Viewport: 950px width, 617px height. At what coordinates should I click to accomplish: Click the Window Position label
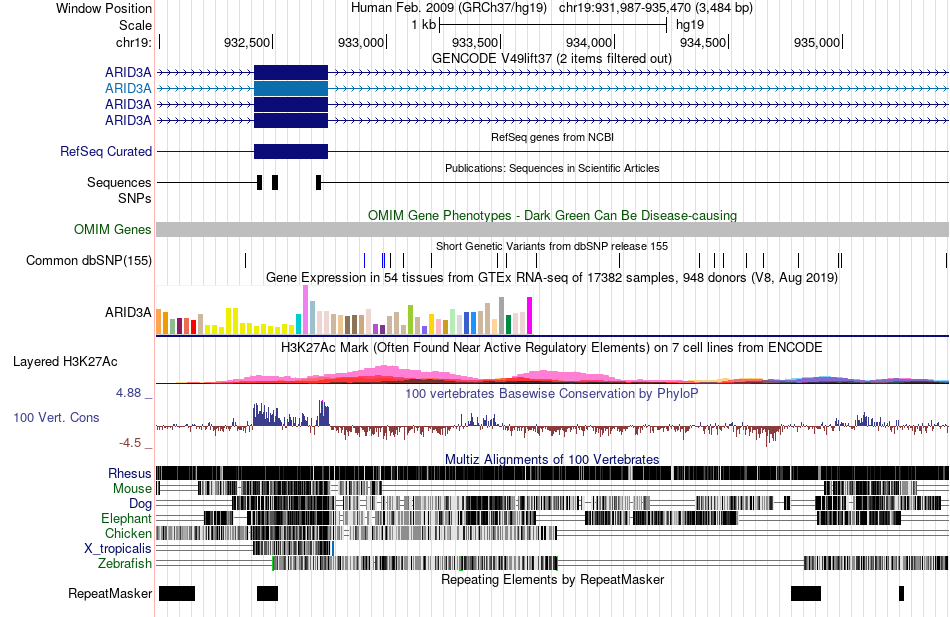(x=104, y=8)
